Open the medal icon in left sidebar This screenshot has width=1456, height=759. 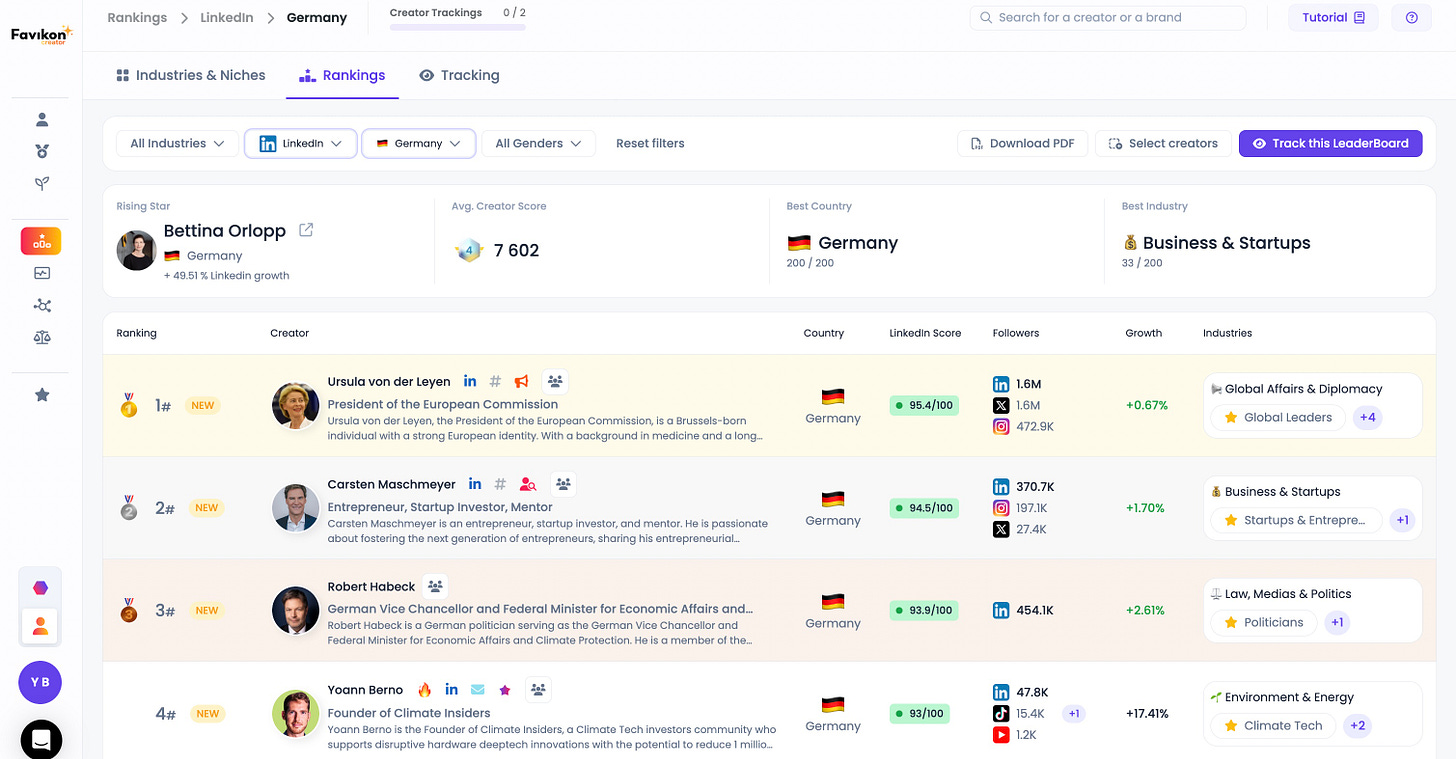point(42,152)
